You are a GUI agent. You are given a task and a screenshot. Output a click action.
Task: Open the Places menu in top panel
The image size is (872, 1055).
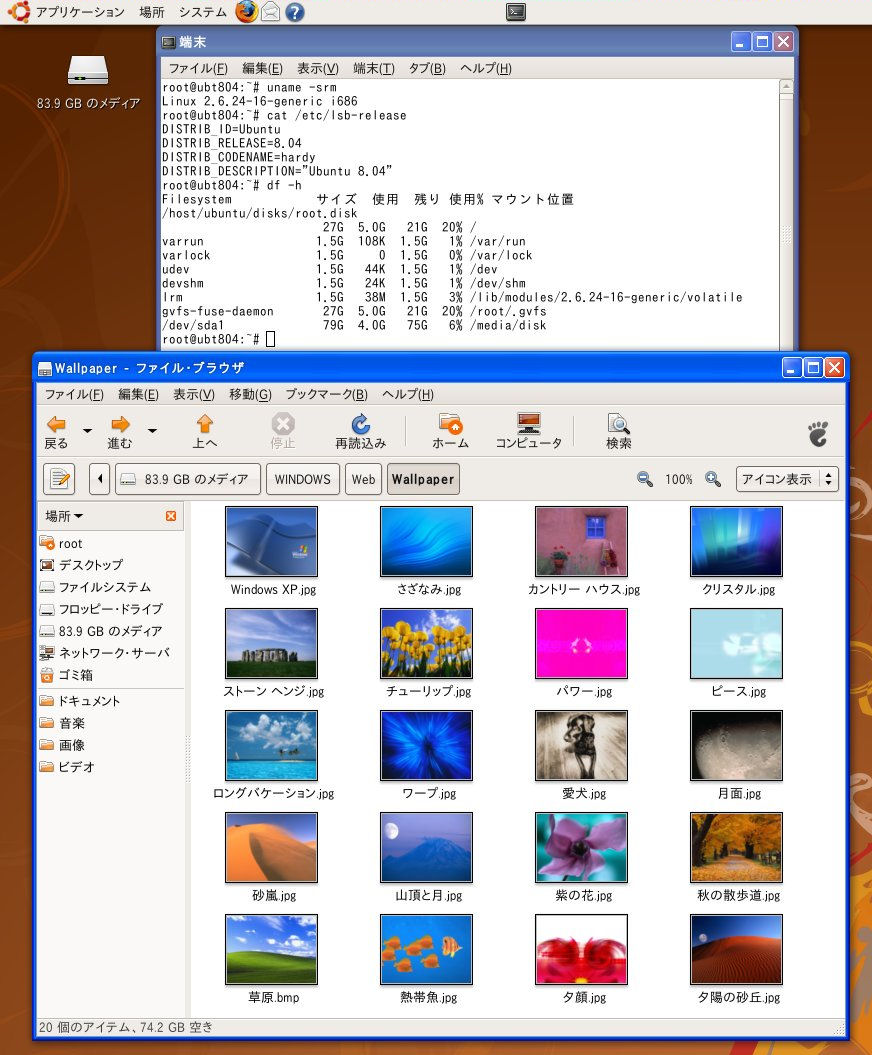[x=152, y=11]
